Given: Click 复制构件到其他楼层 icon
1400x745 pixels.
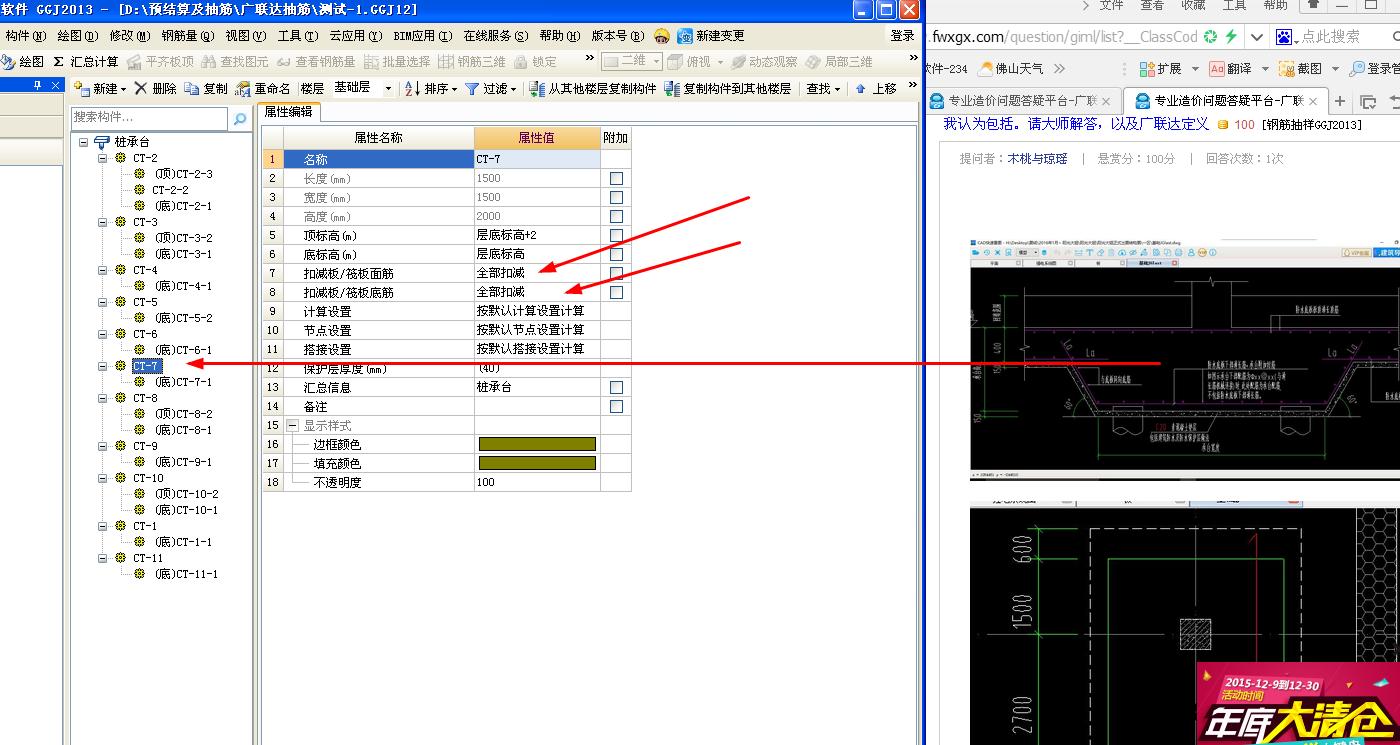Looking at the screenshot, I should coord(672,88).
